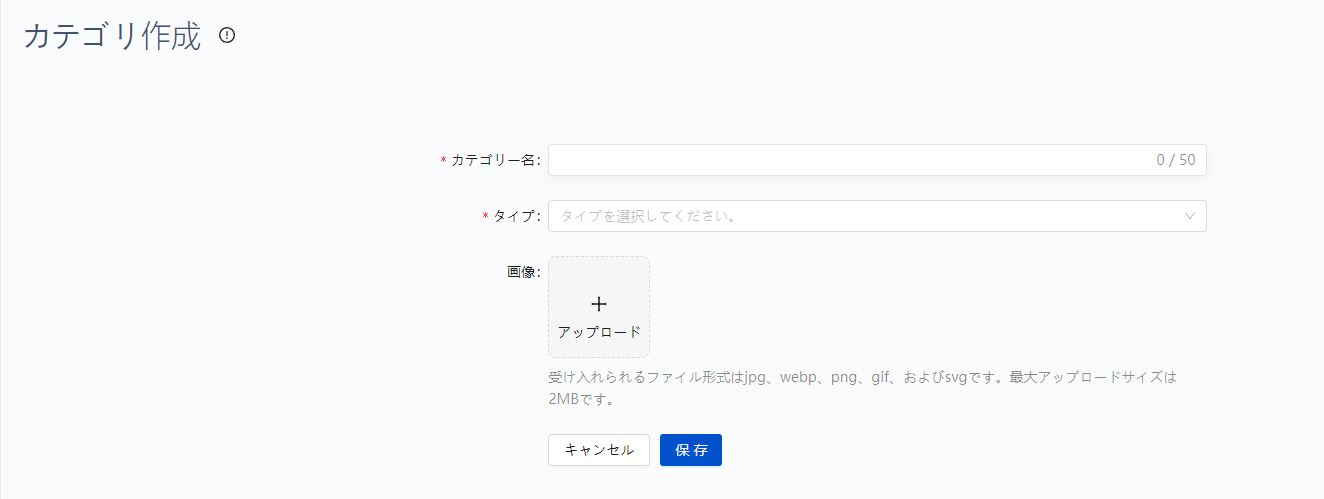Click the アップロード label in image box
The width and height of the screenshot is (1324, 499).
599,332
